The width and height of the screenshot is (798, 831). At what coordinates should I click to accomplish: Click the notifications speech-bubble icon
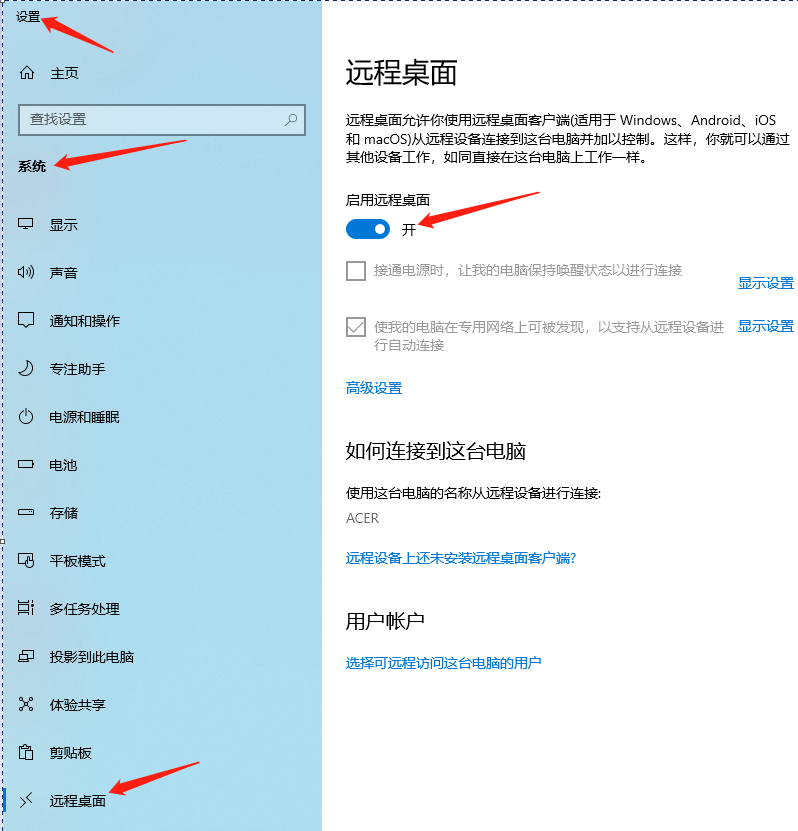25,320
